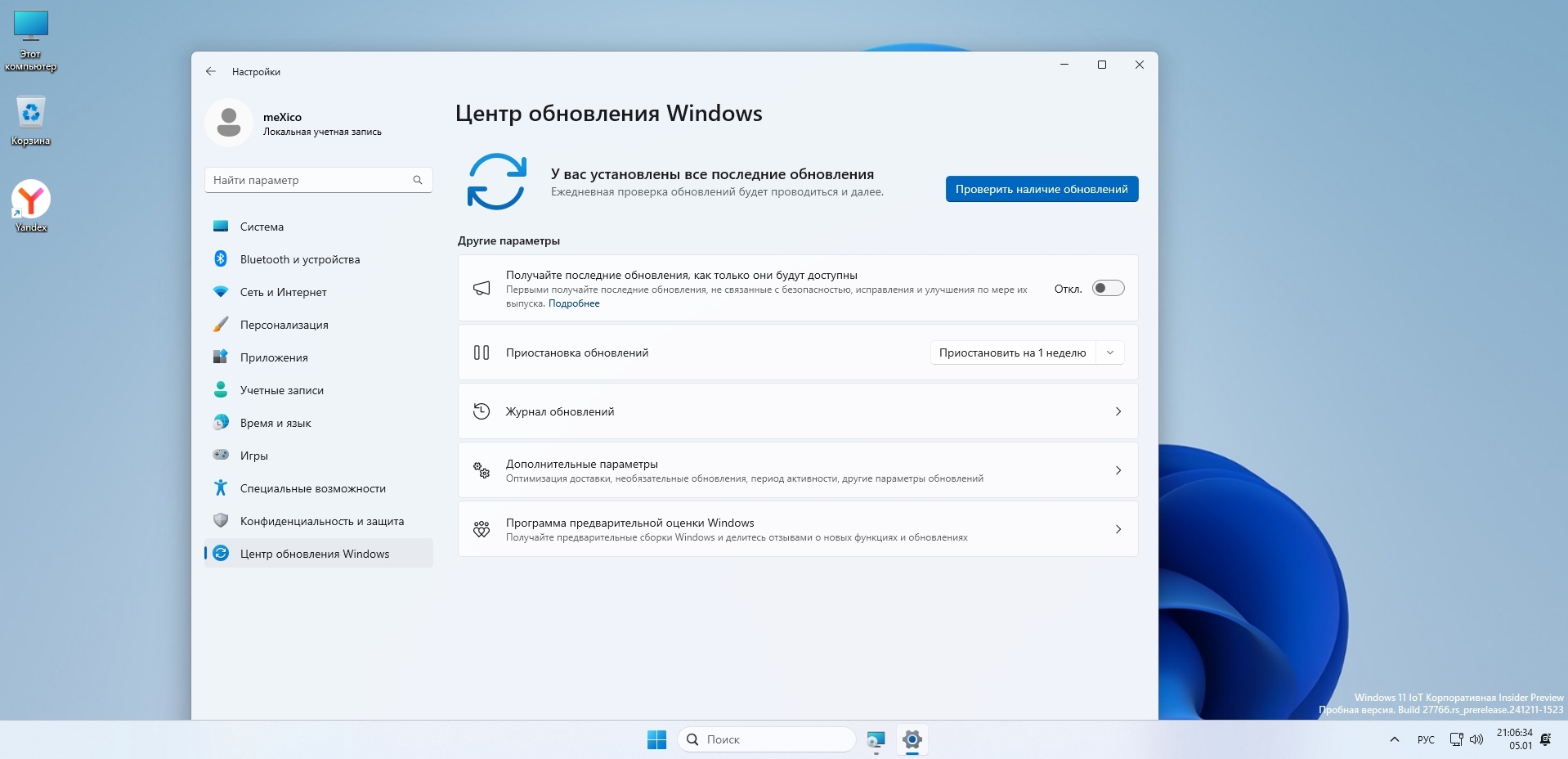Show hidden tray icons chevron
This screenshot has width=1568, height=759.
pos(1394,739)
